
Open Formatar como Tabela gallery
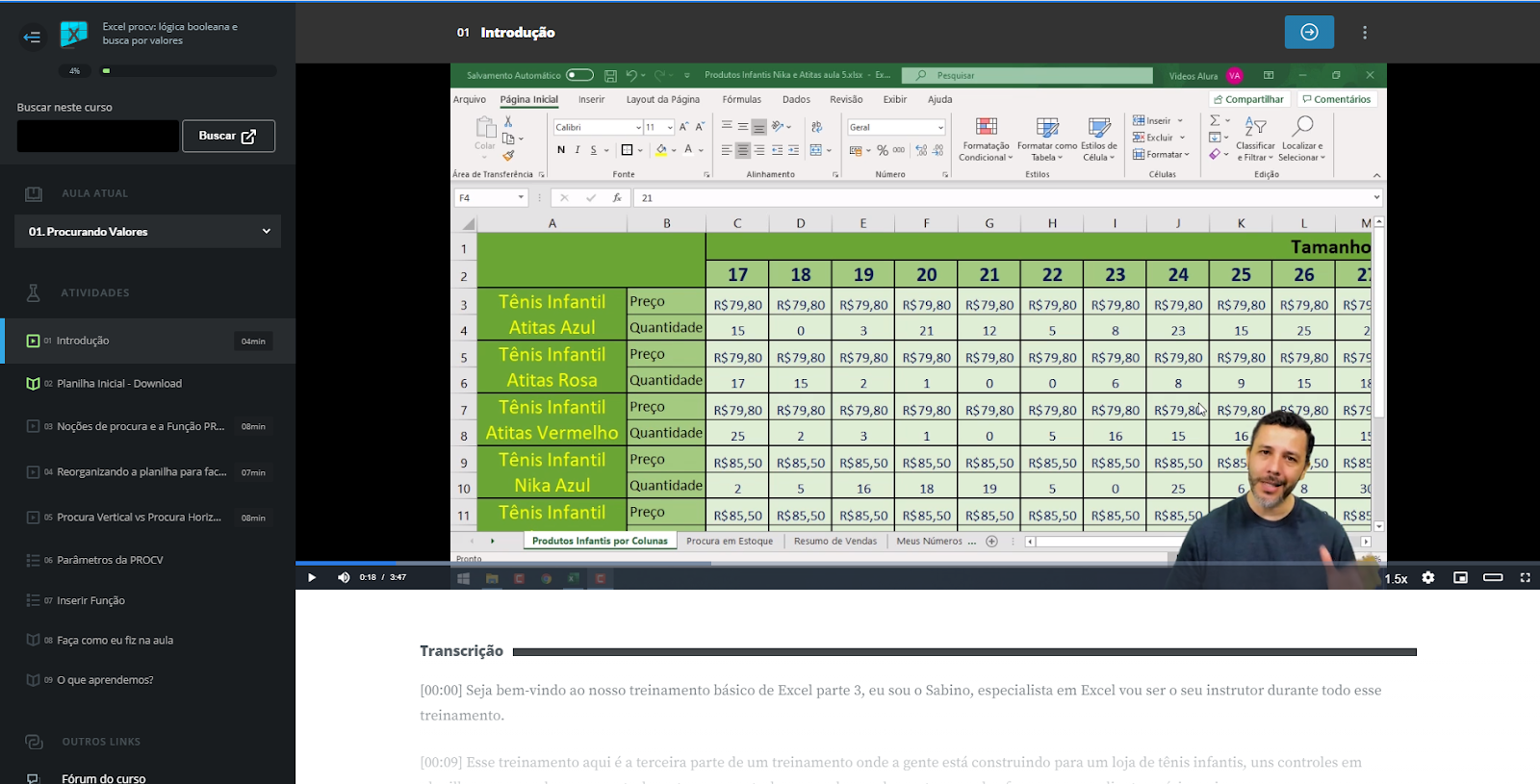(1047, 139)
